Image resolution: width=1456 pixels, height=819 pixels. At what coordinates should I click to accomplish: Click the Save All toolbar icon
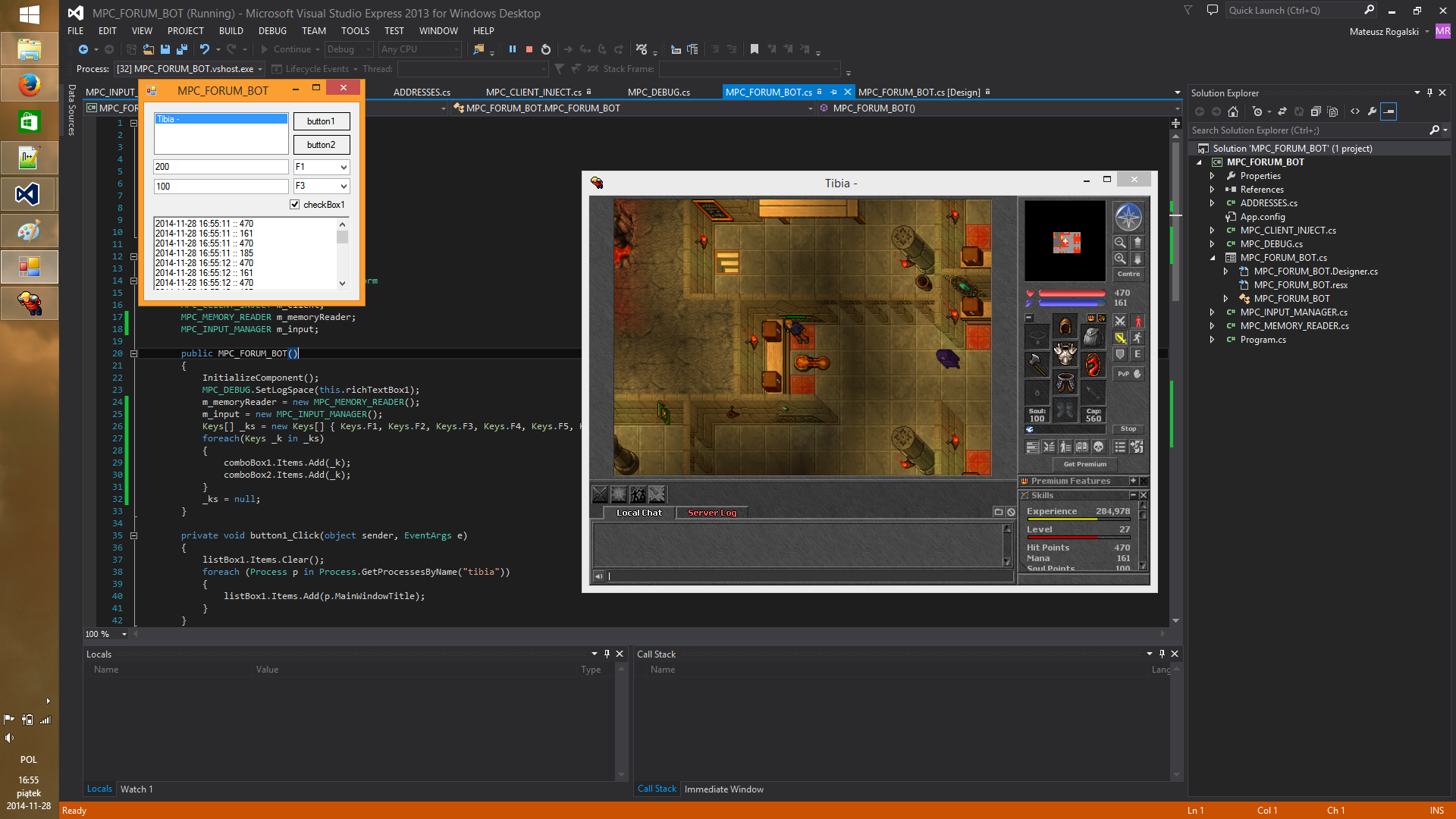click(182, 49)
